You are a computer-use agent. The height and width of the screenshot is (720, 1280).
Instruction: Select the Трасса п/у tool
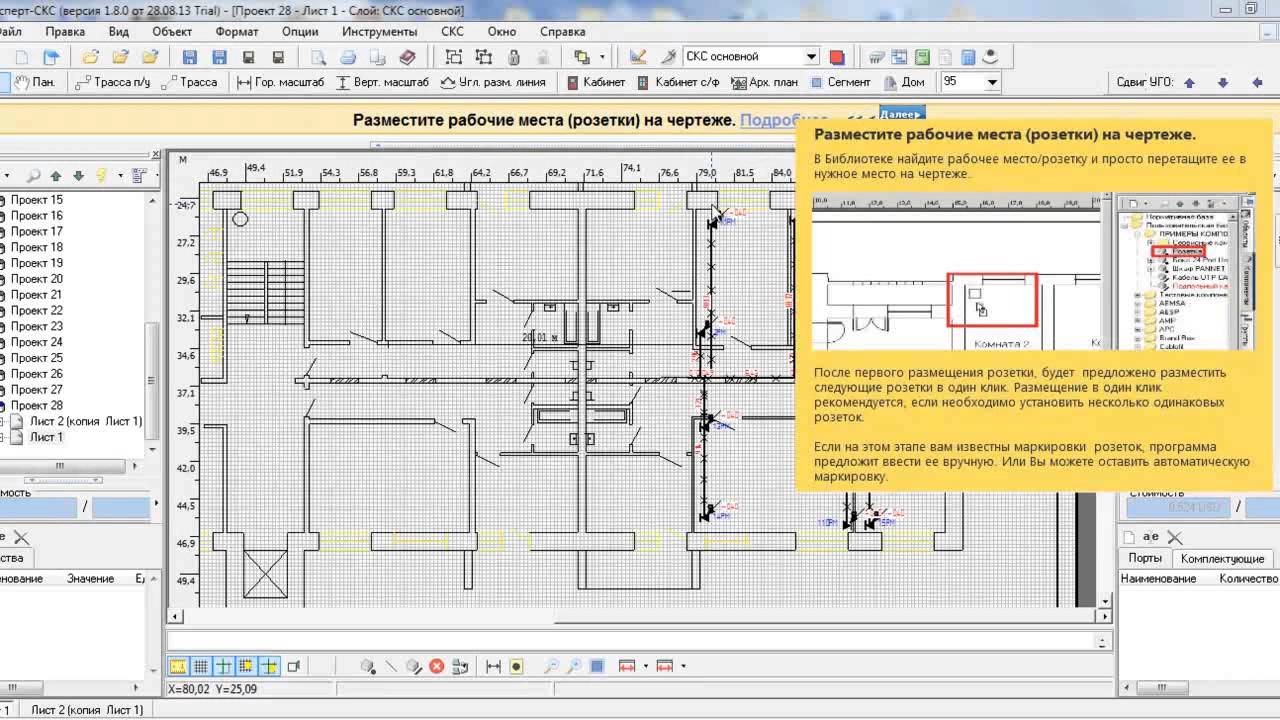pos(113,82)
